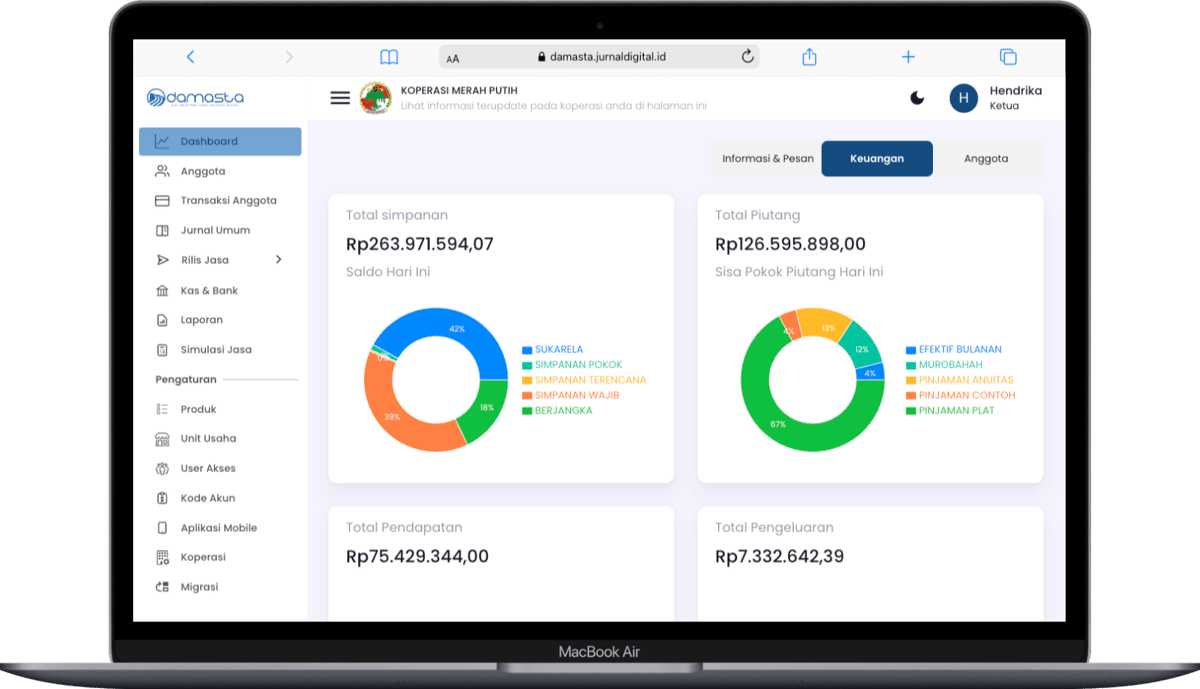Go back with the browser back arrow

pyautogui.click(x=191, y=57)
